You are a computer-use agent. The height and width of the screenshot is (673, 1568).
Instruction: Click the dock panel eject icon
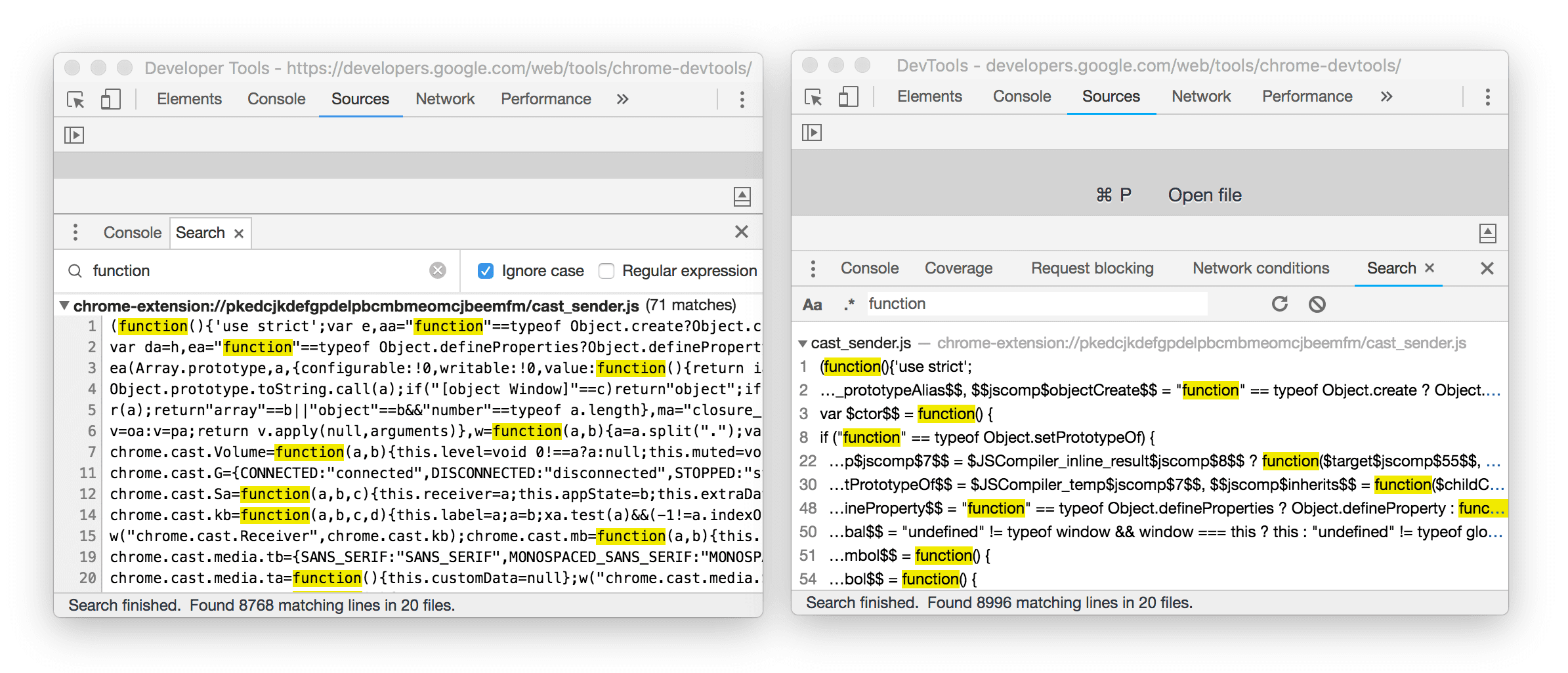pyautogui.click(x=742, y=196)
